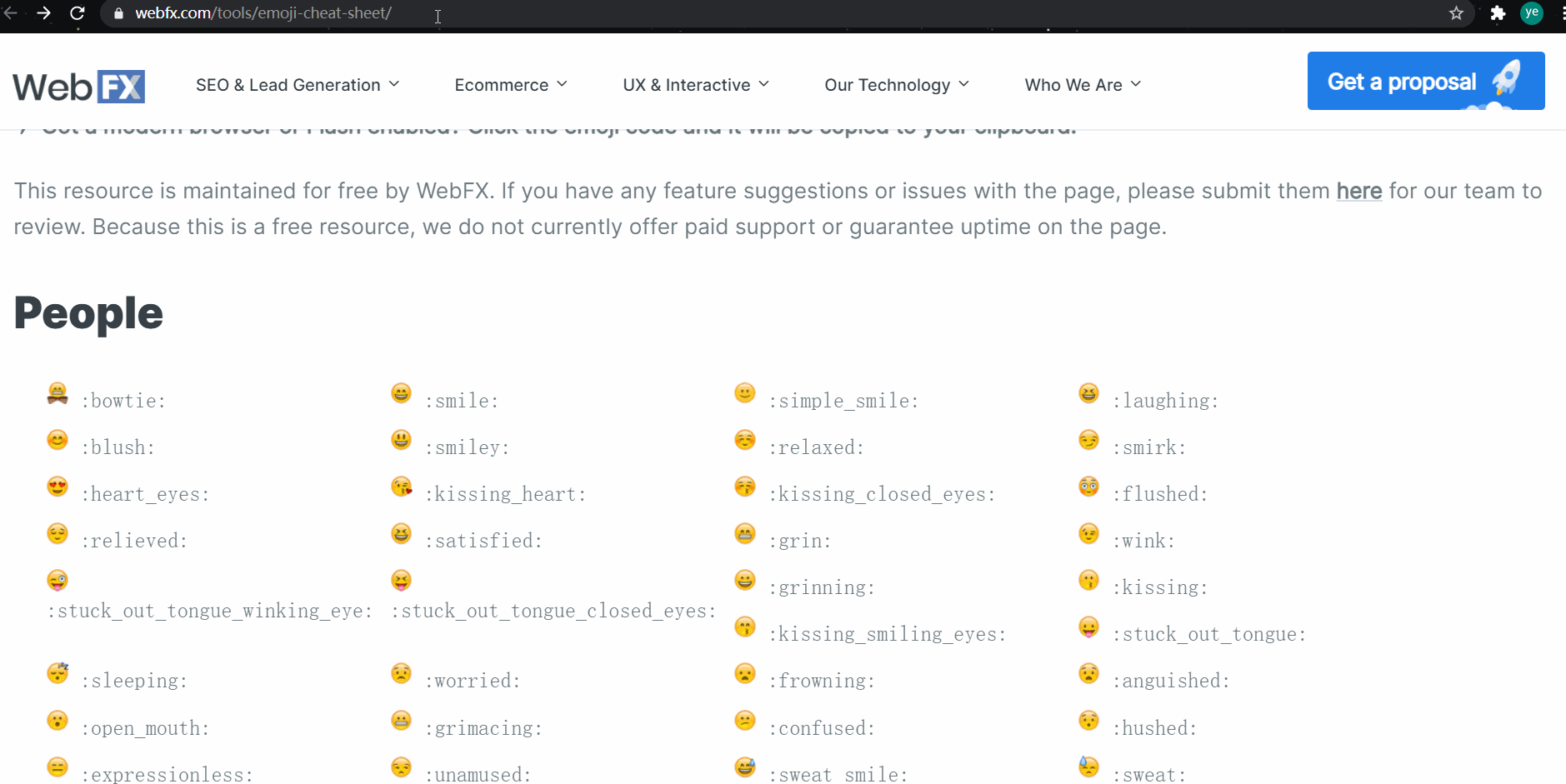Image resolution: width=1566 pixels, height=784 pixels.
Task: Click the relieved emoji icon
Action: coord(58,533)
